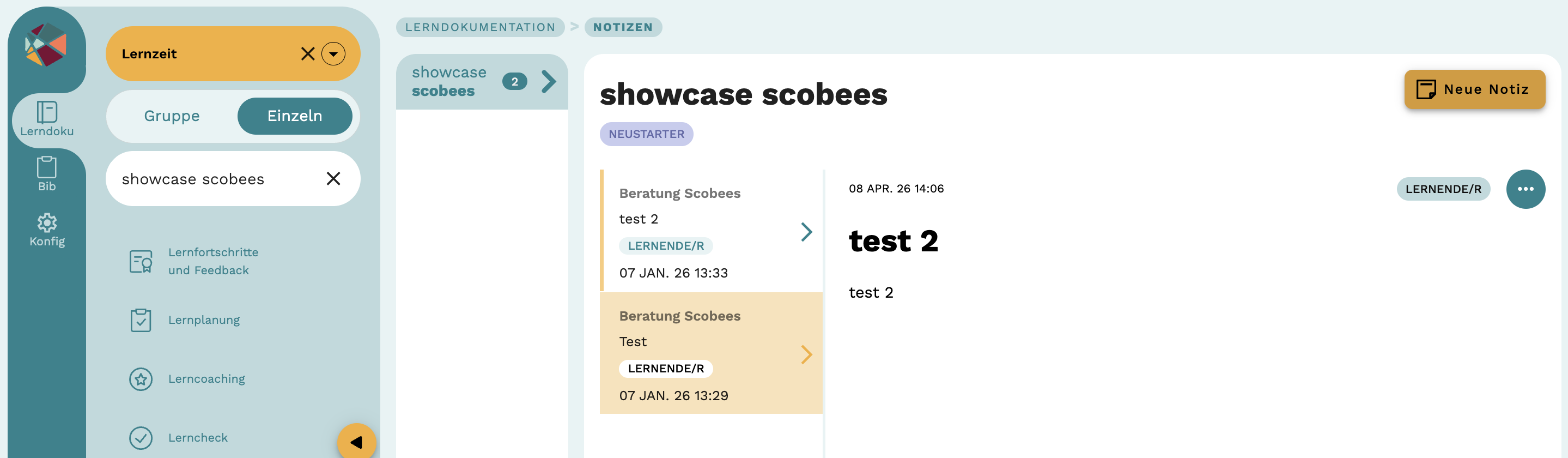
Task: Open the three-dot note options menu
Action: point(1525,189)
